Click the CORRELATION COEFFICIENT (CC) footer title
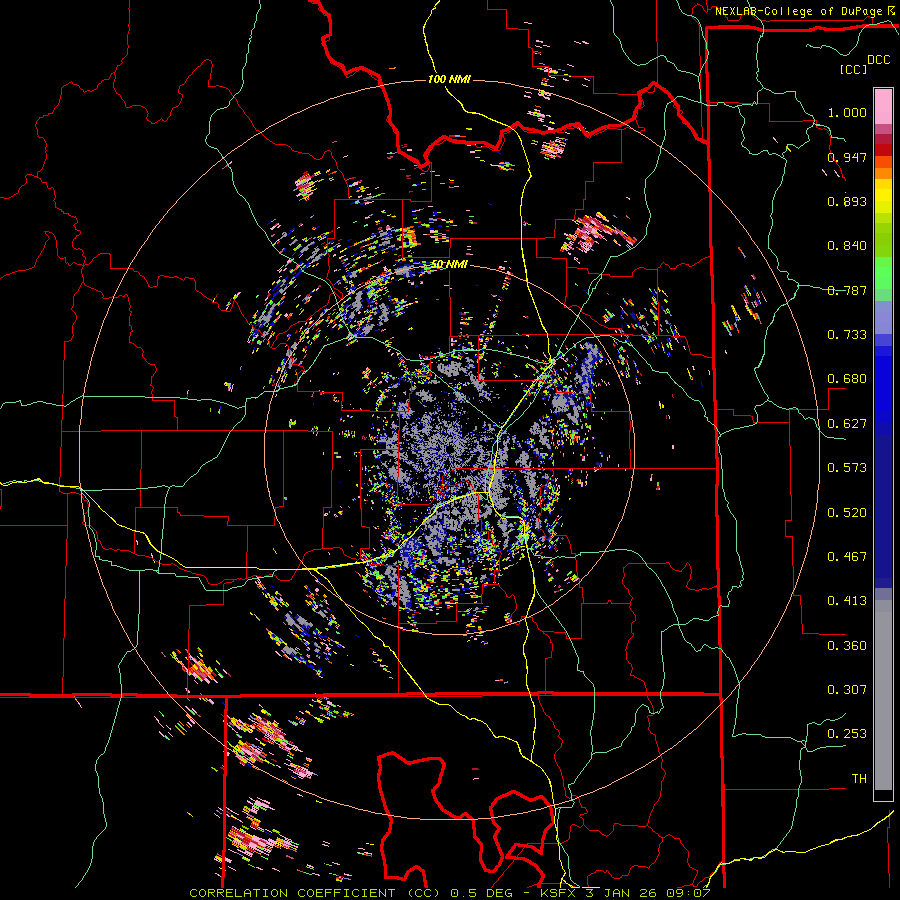The width and height of the screenshot is (900, 900). (x=315, y=893)
